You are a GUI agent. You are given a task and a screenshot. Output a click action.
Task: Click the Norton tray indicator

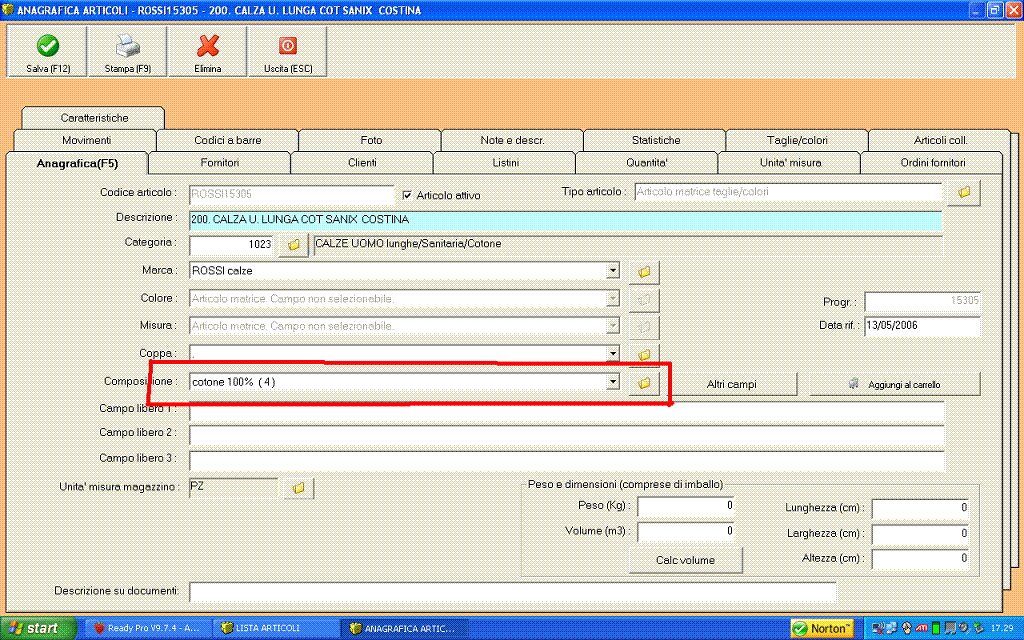point(822,629)
